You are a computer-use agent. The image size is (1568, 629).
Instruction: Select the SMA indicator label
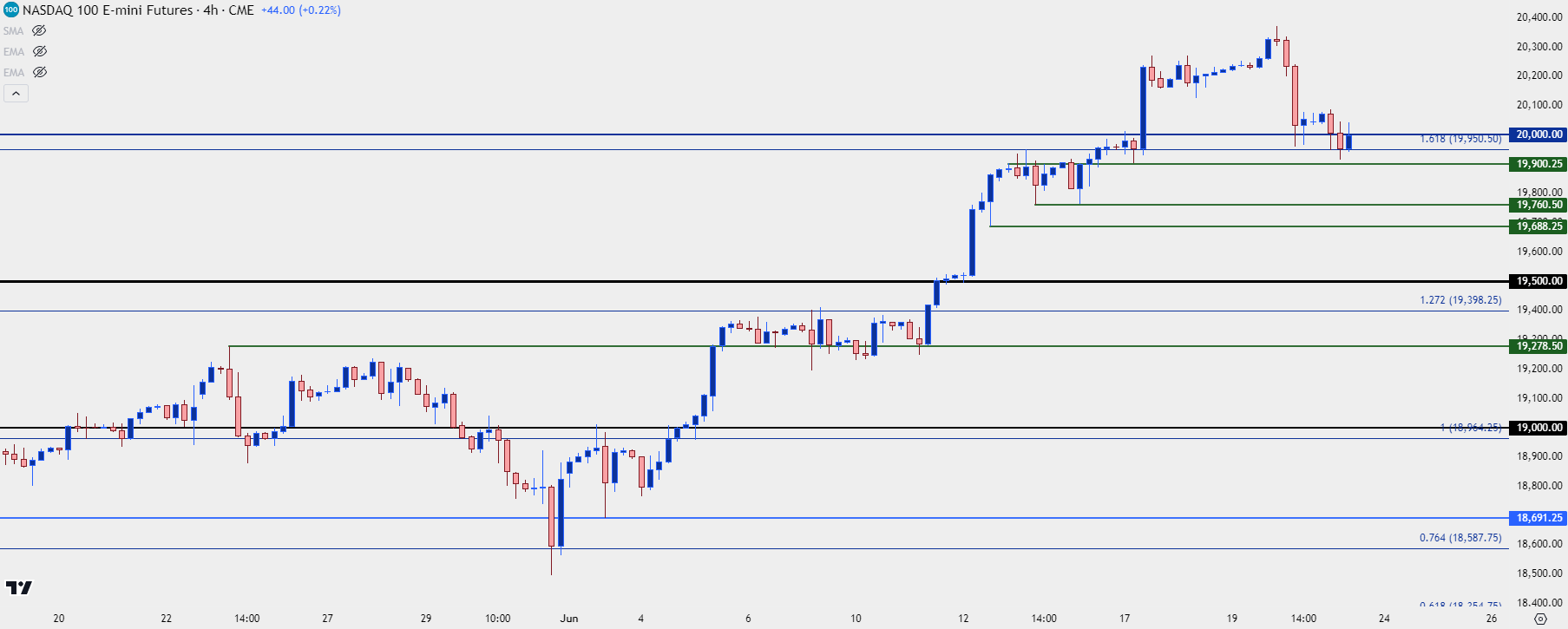click(13, 30)
